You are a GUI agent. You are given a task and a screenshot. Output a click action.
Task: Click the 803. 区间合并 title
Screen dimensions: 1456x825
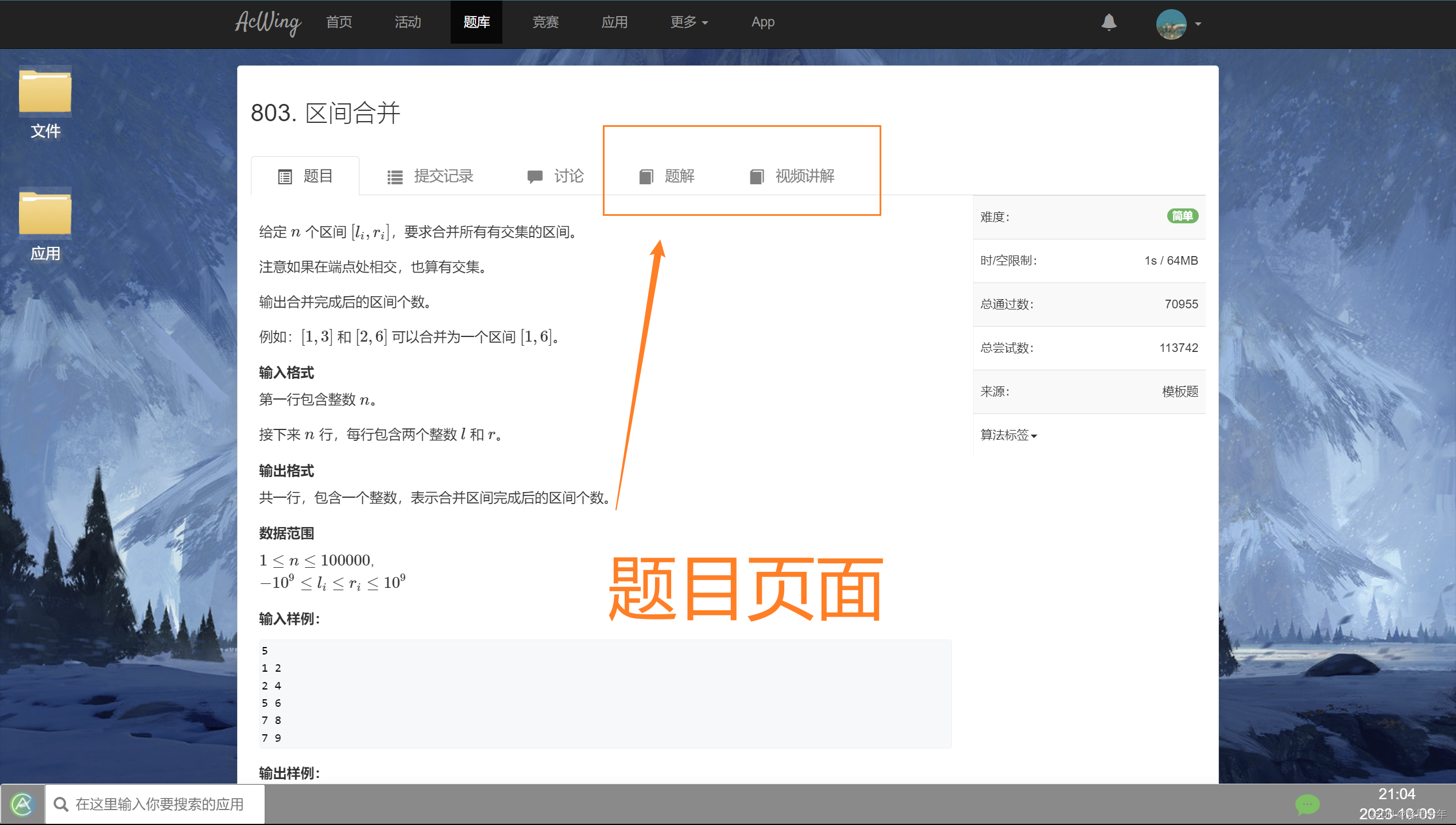[326, 113]
